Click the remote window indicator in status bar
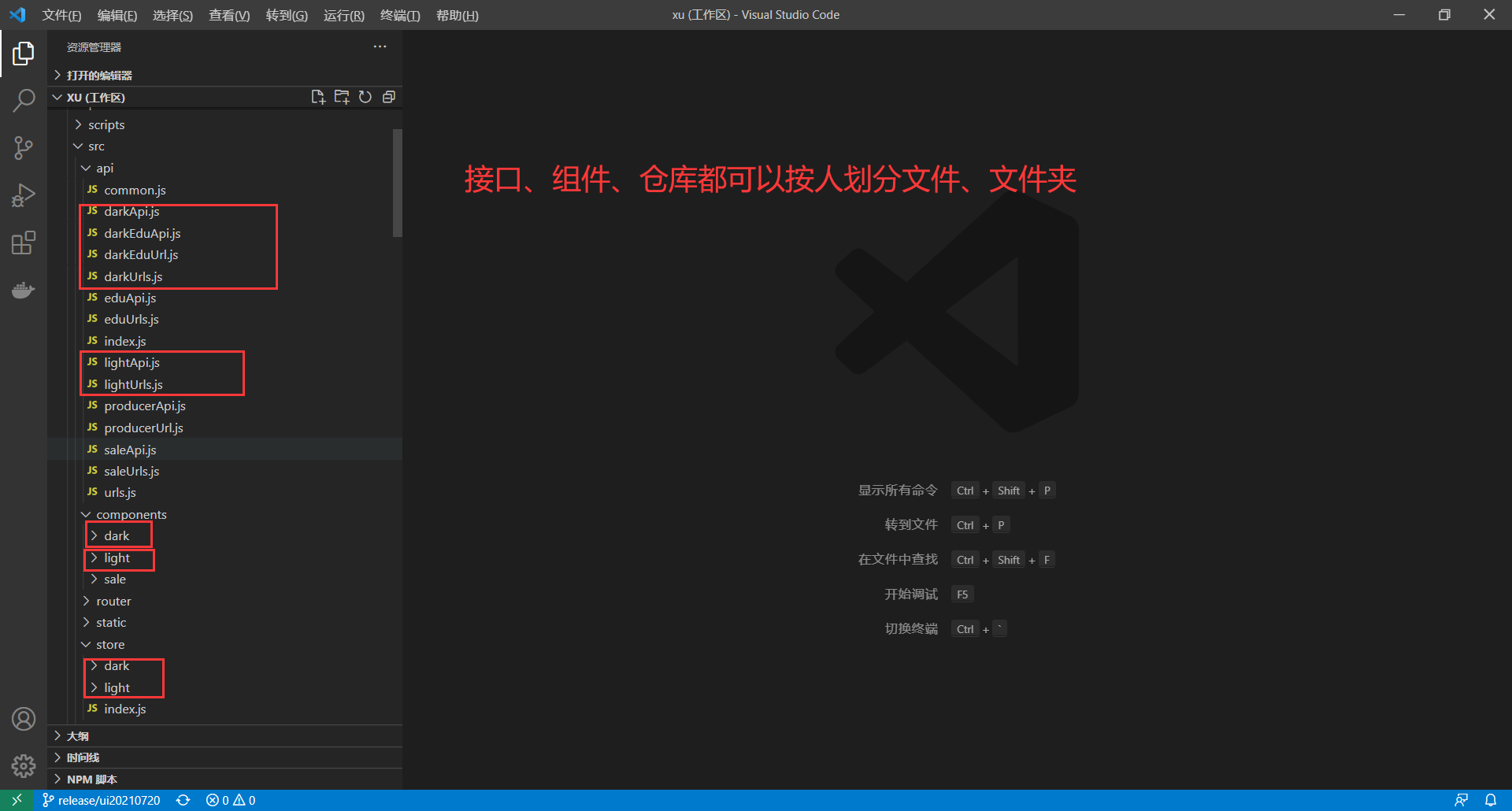1512x811 pixels. pyautogui.click(x=17, y=800)
